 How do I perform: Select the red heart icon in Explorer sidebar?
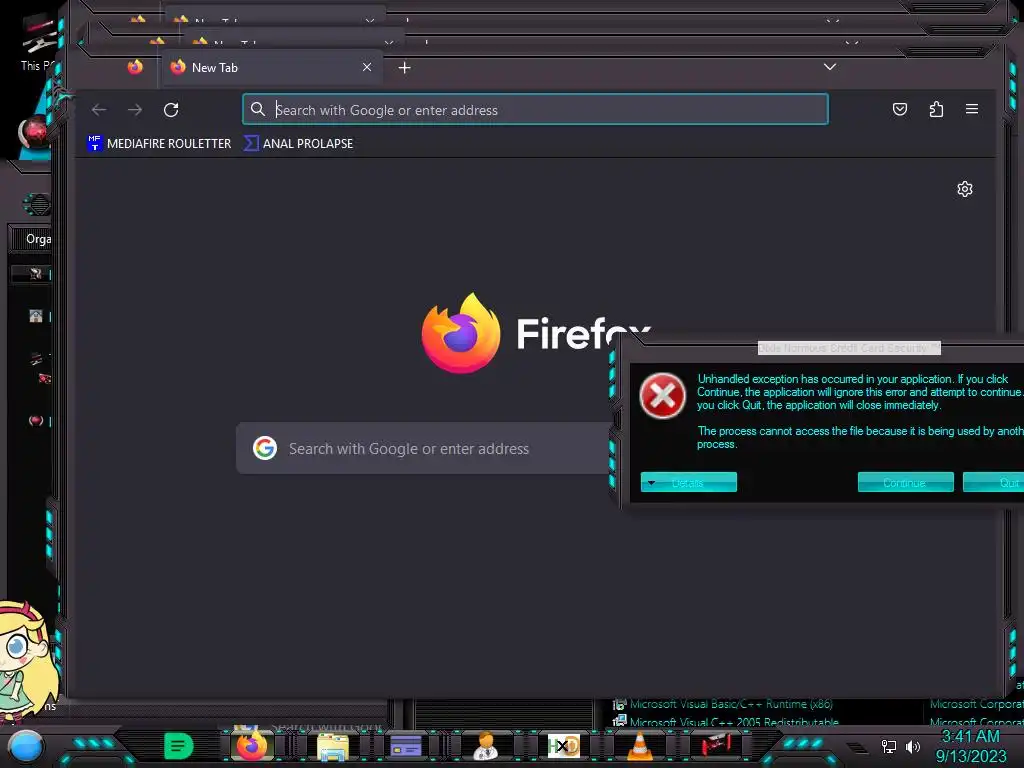coord(36,420)
